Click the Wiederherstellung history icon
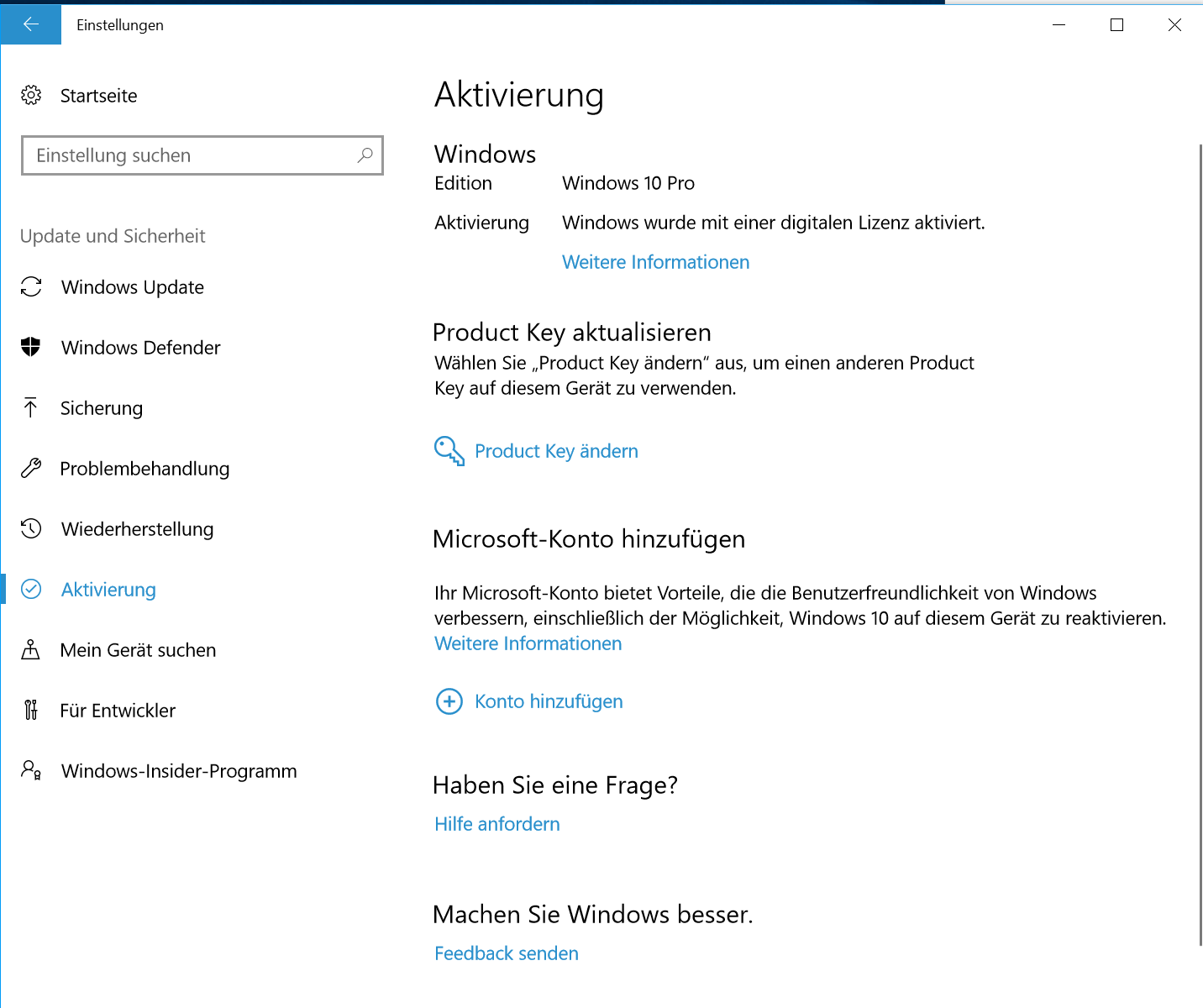 [x=31, y=528]
